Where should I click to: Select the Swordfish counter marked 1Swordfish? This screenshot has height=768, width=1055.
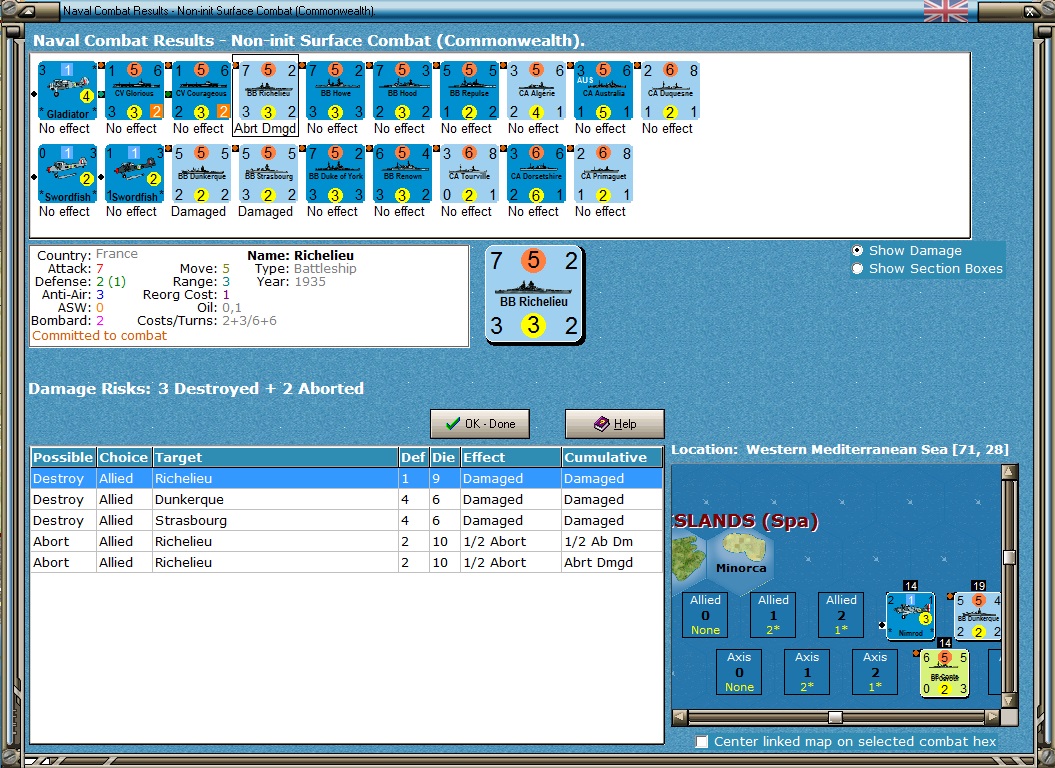(x=134, y=174)
